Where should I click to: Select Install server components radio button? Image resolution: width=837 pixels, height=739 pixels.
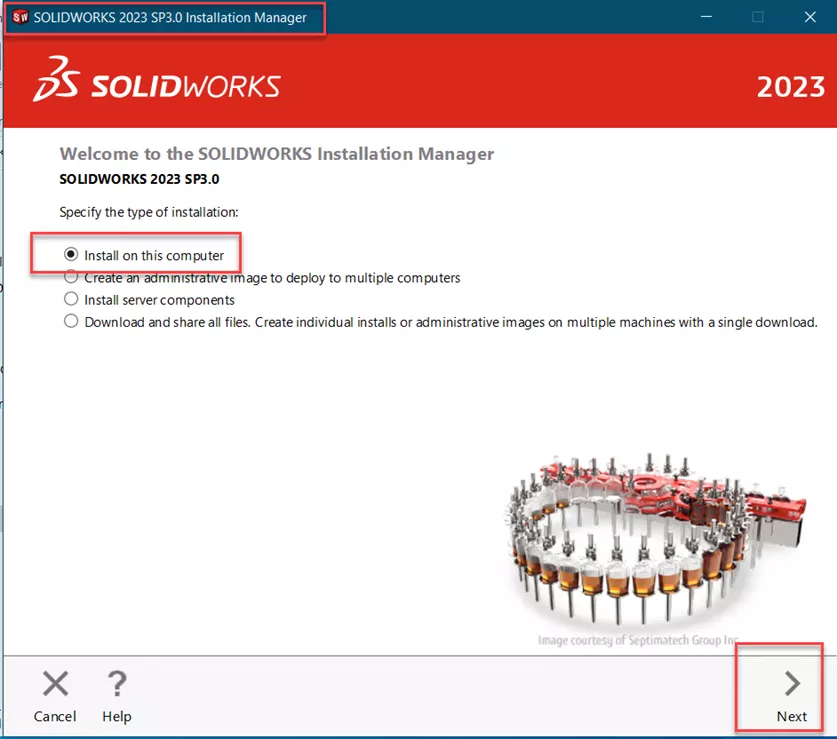tap(70, 299)
